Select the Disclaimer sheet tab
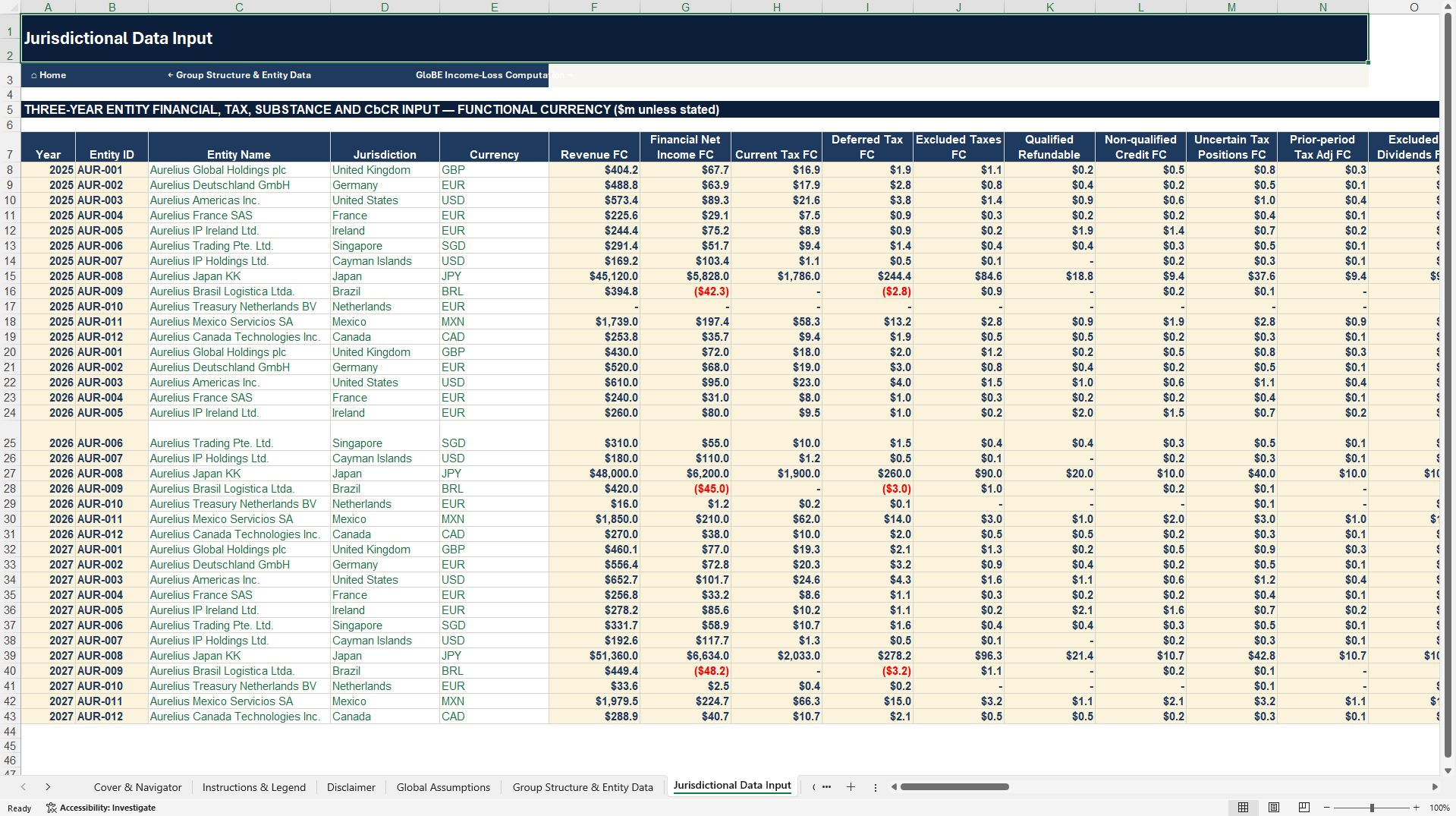Screen dimensions: 1456x816 tap(351, 787)
